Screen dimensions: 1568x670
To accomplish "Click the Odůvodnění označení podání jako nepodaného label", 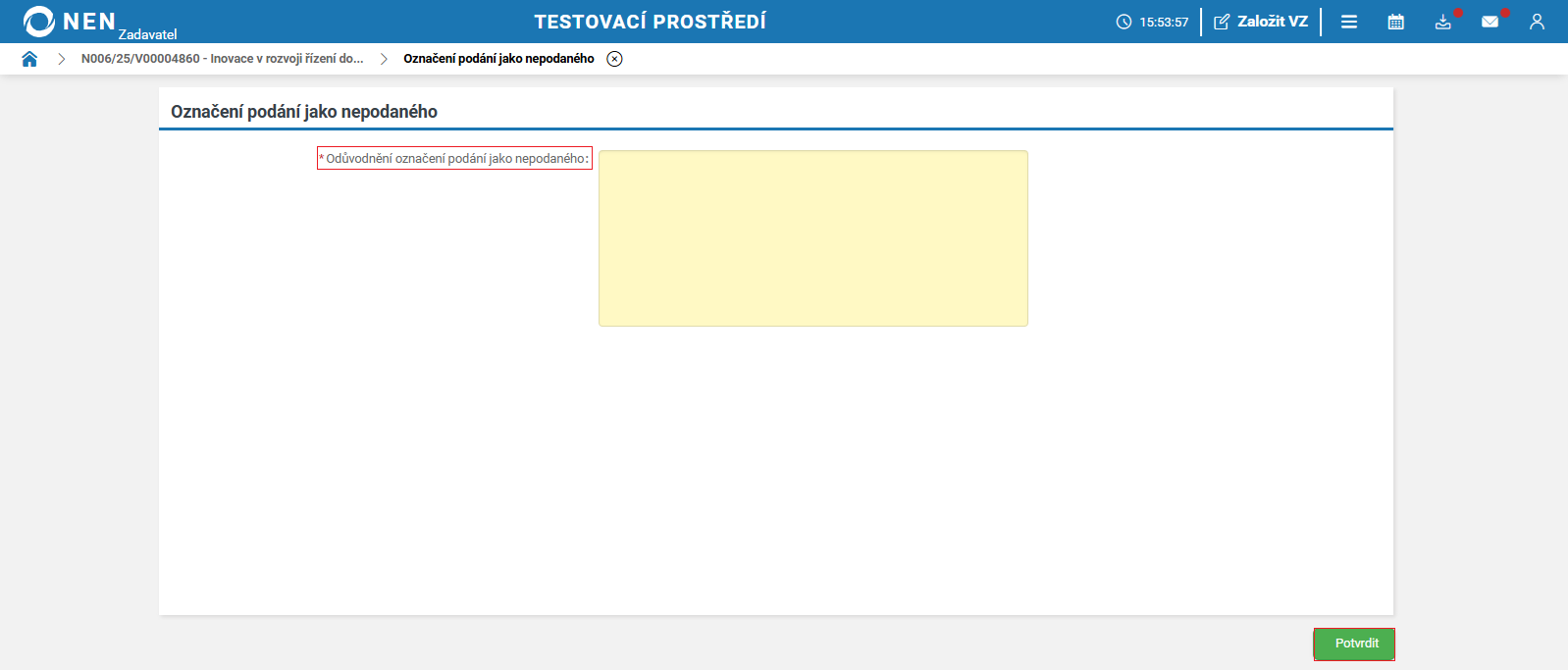I will 454,158.
